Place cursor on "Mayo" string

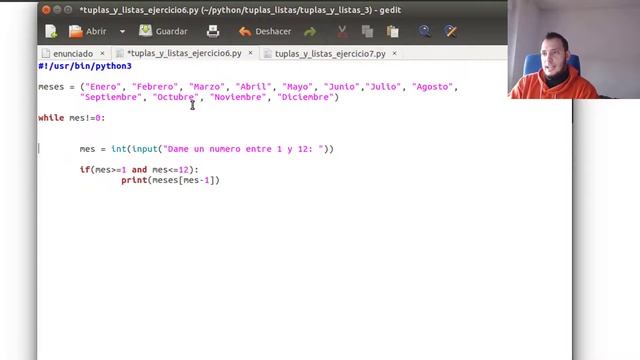click(x=298, y=87)
